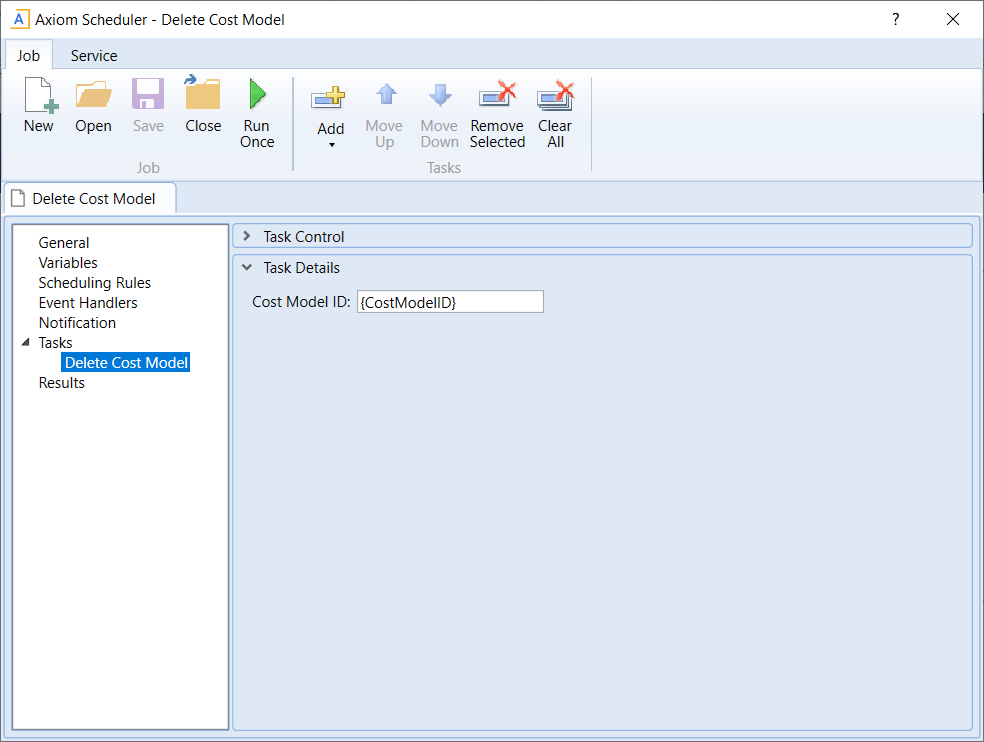This screenshot has width=984, height=742.
Task: Expand the Task Control section
Action: (x=247, y=236)
